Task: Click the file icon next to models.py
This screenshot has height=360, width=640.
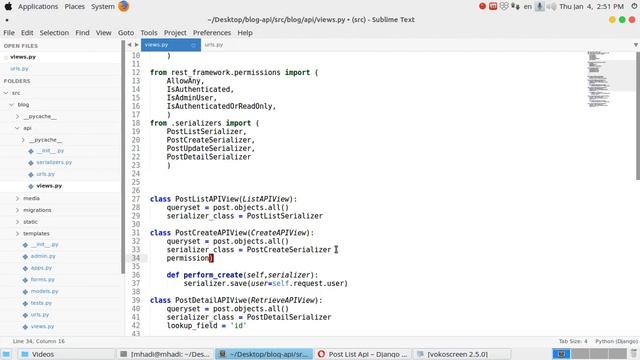Action: tap(25, 292)
